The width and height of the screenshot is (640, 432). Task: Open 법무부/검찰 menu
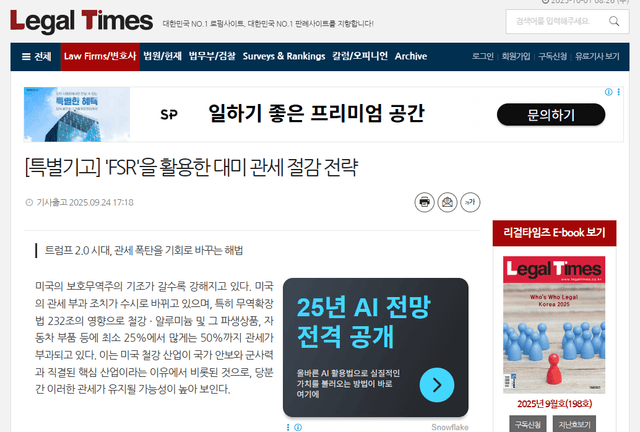(x=212, y=56)
